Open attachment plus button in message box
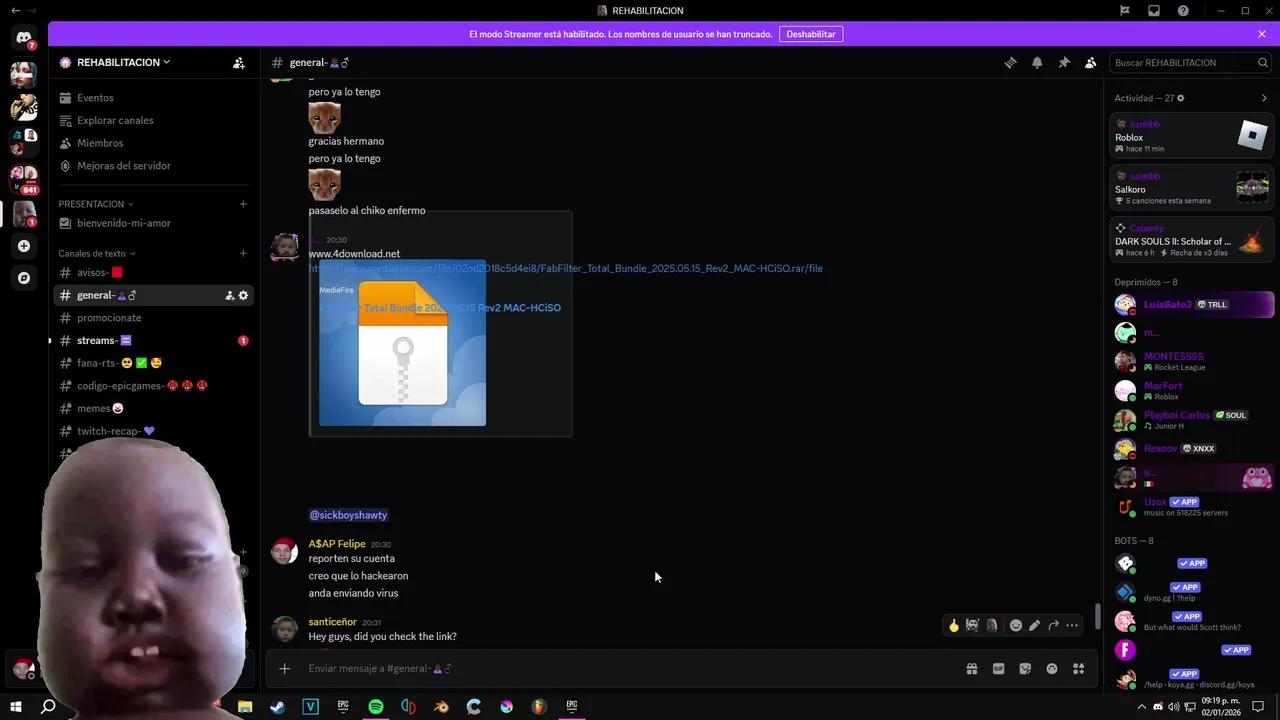 [x=285, y=668]
